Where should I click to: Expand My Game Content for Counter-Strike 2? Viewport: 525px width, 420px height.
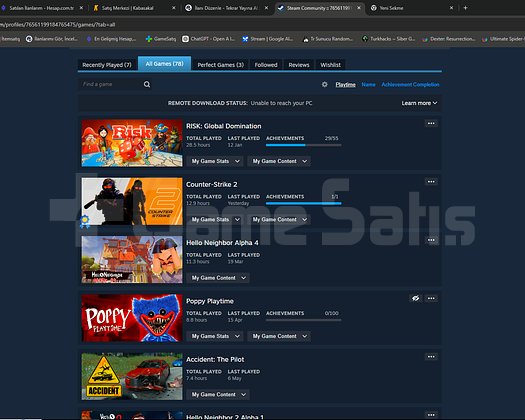[x=279, y=219]
